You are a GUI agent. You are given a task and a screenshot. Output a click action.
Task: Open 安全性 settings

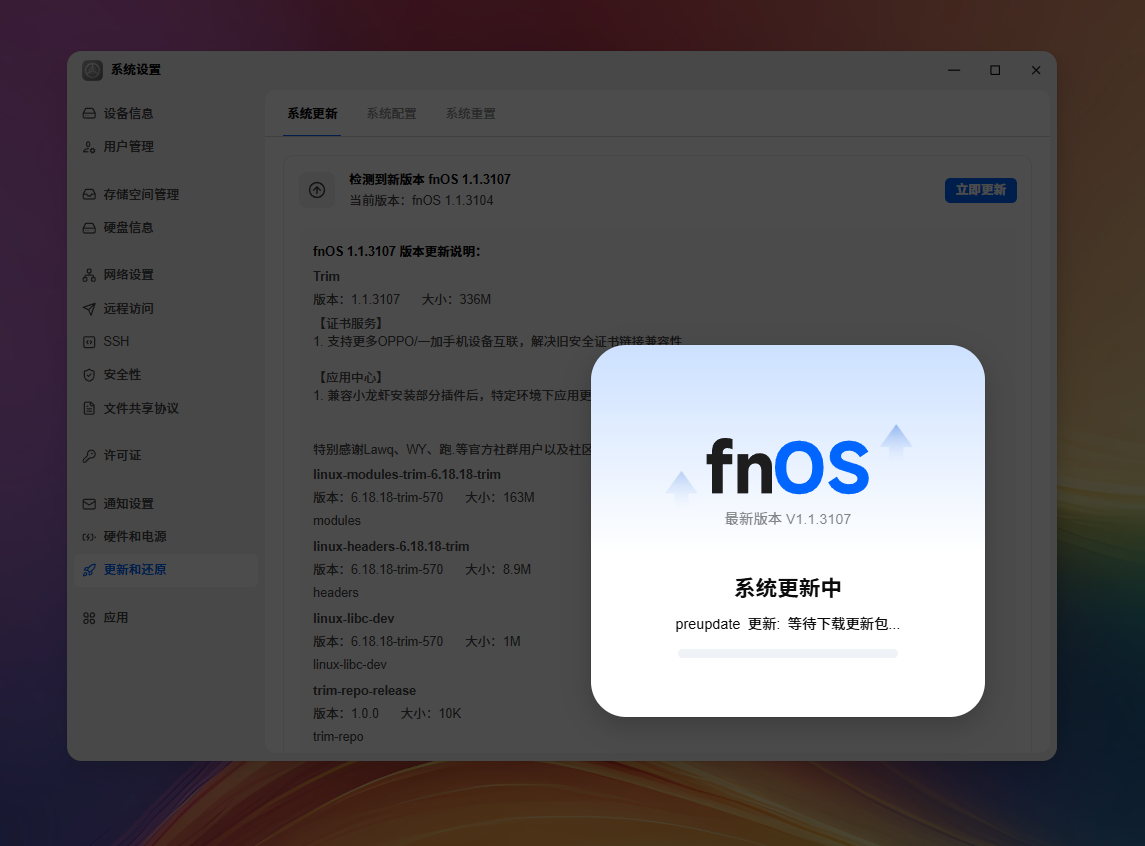pyautogui.click(x=166, y=374)
